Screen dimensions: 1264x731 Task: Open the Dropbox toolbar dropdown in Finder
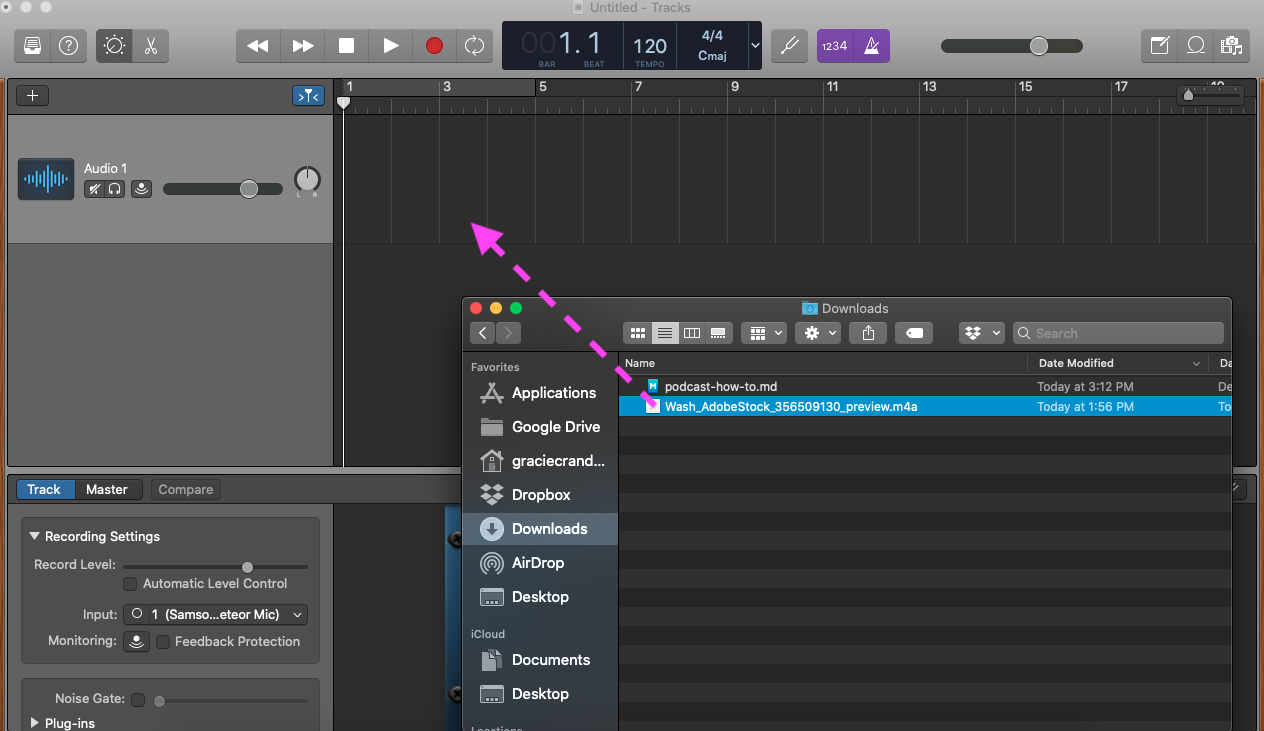(981, 333)
